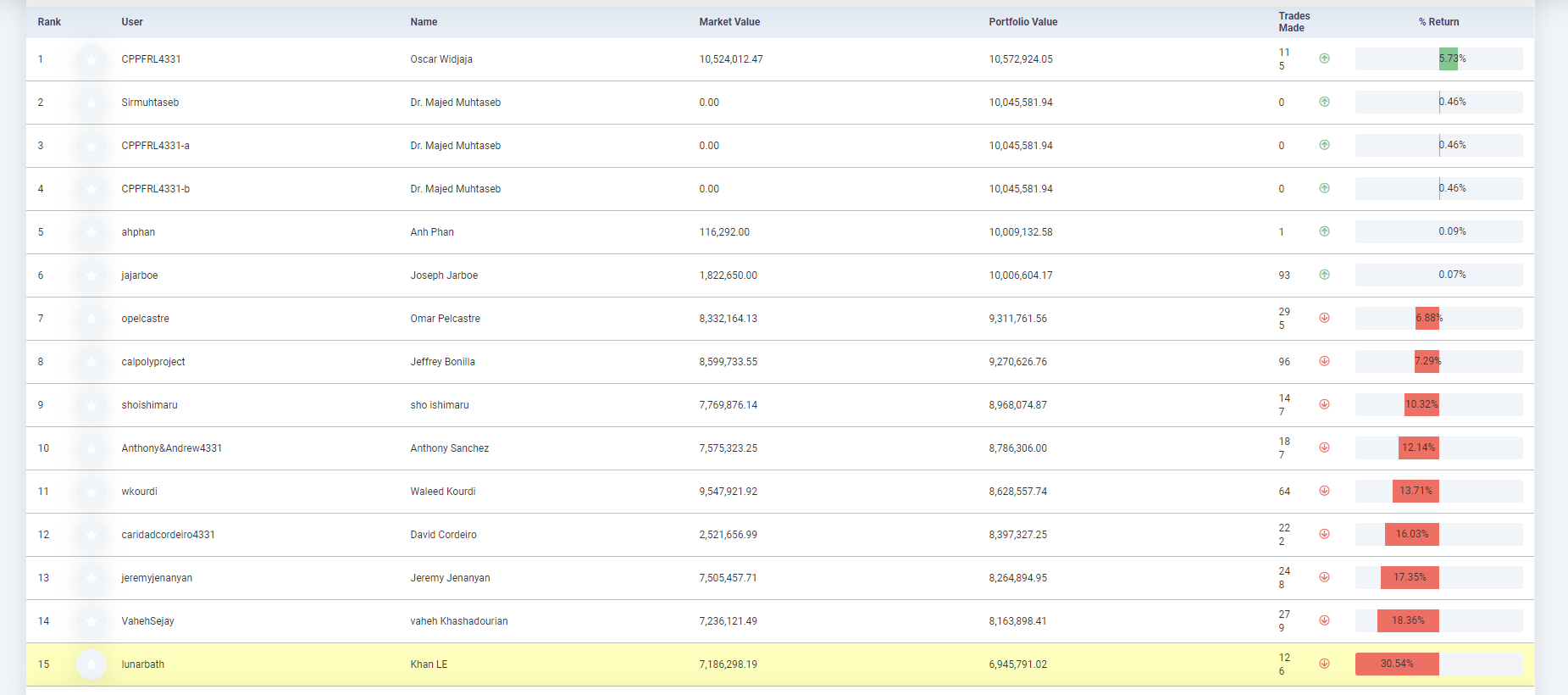The width and height of the screenshot is (1568, 695).
Task: Click portfolio value 10,006,604.17
Action: [1021, 275]
